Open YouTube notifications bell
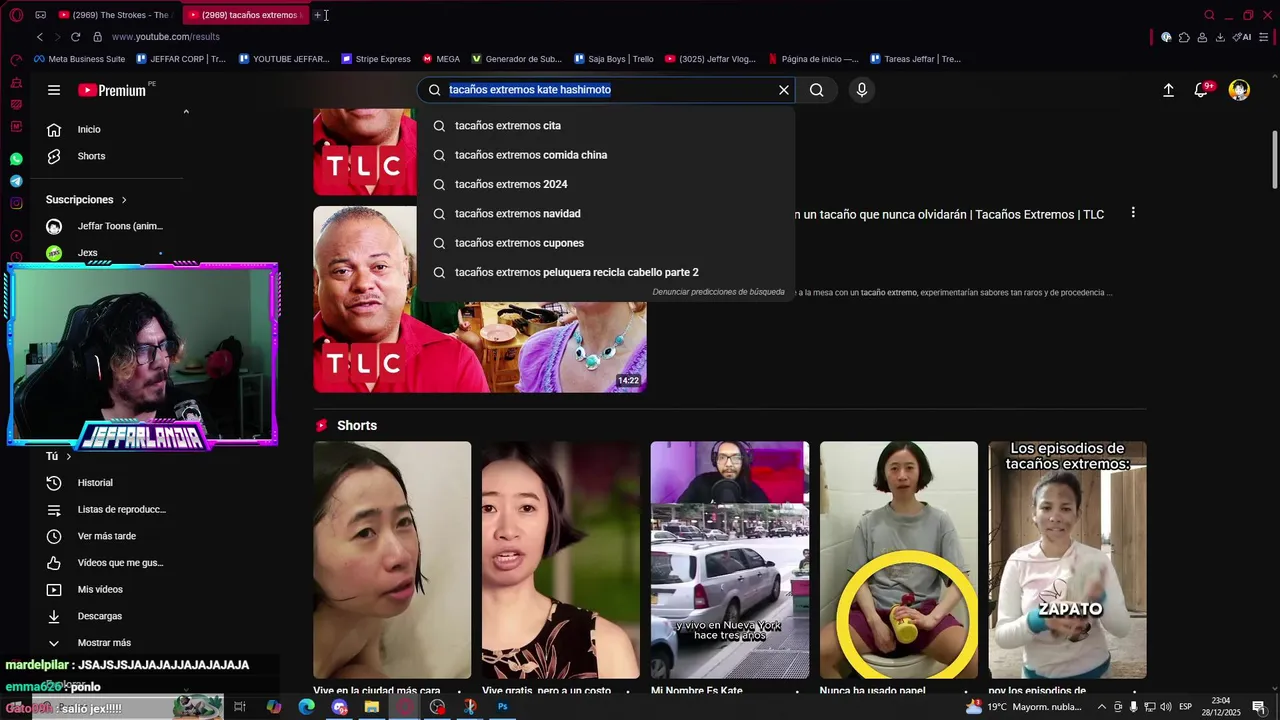Viewport: 1280px width, 720px height. point(1202,90)
